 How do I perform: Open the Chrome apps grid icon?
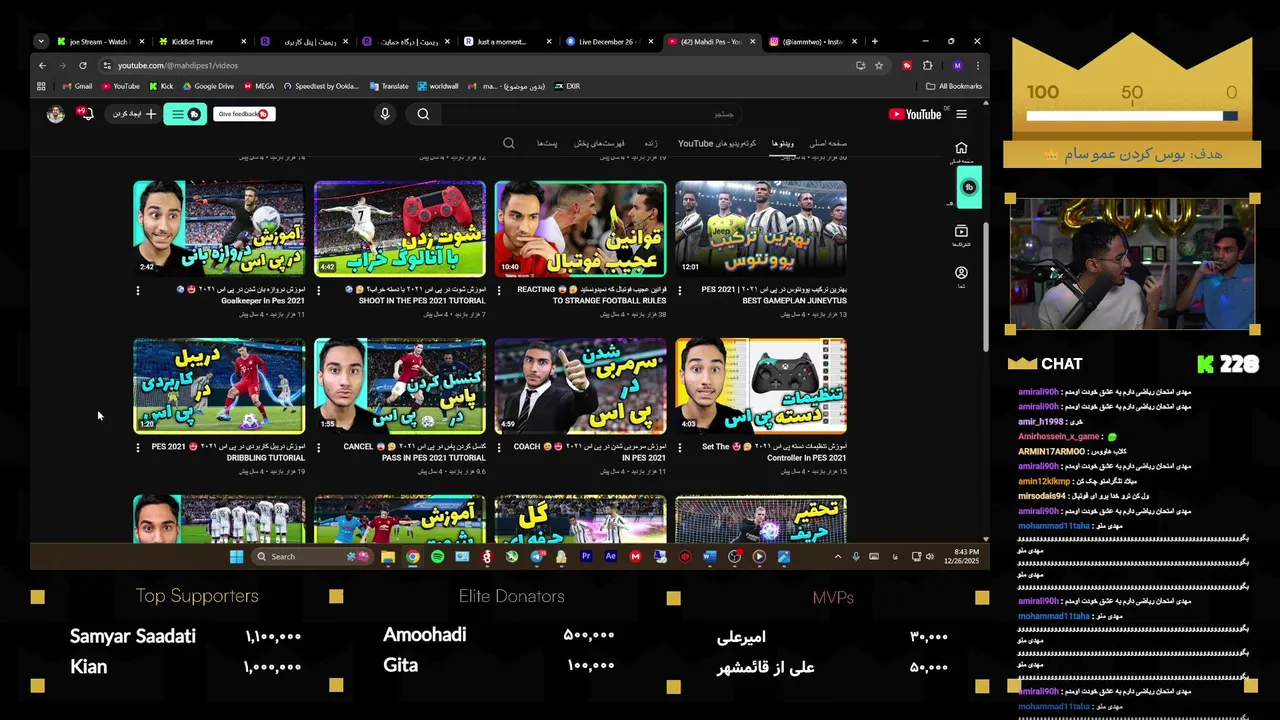point(41,86)
